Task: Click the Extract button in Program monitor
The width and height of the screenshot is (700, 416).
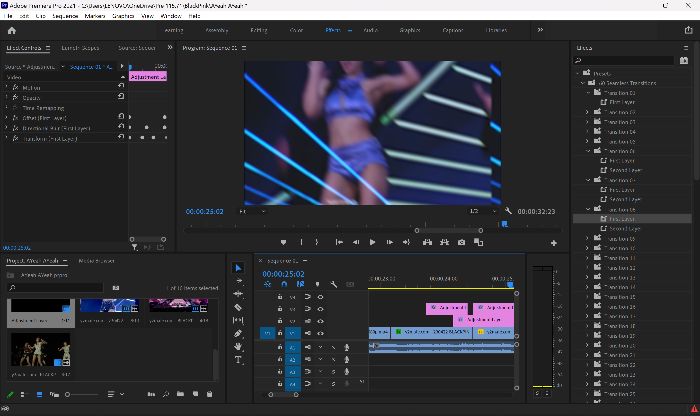Action: pos(444,242)
